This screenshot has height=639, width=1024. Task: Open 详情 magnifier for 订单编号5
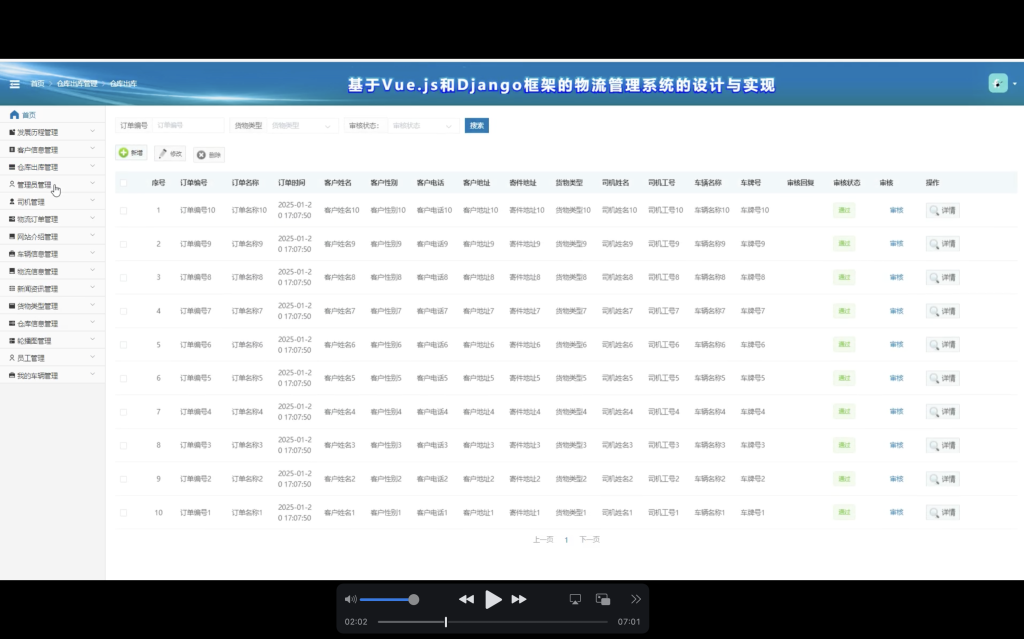(942, 378)
